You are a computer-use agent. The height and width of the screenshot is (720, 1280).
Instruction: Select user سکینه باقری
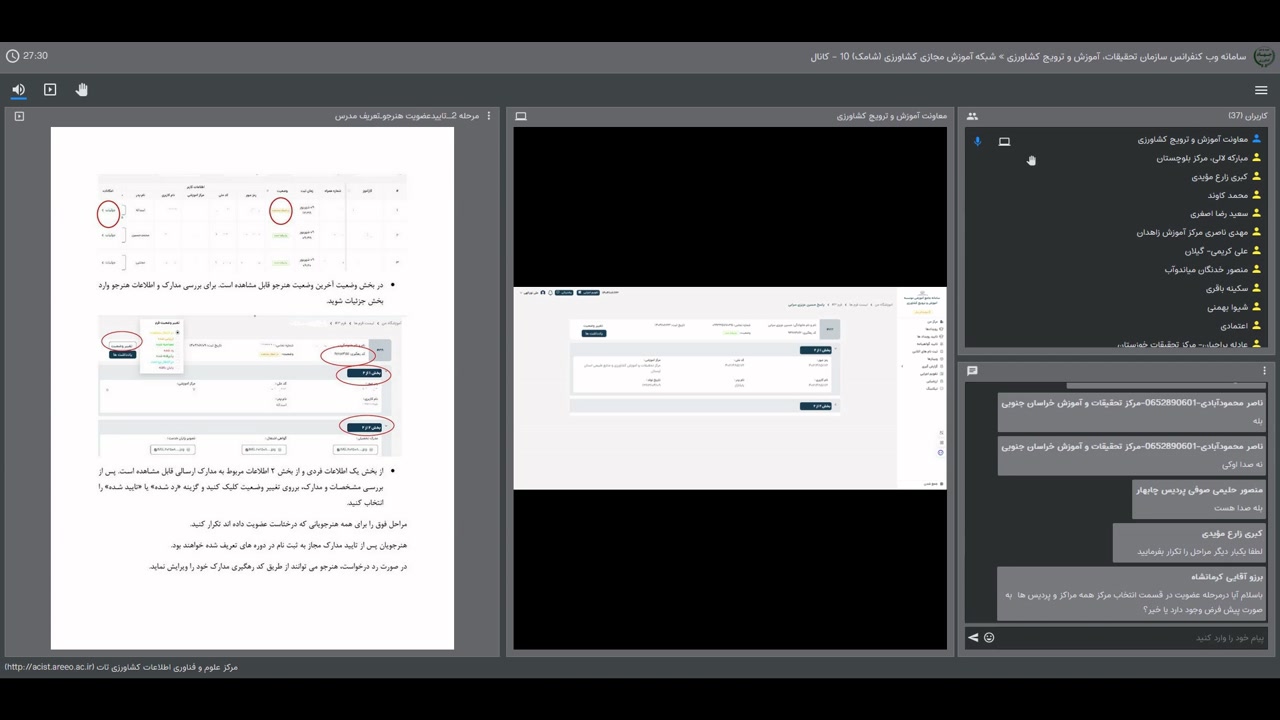coord(1227,289)
